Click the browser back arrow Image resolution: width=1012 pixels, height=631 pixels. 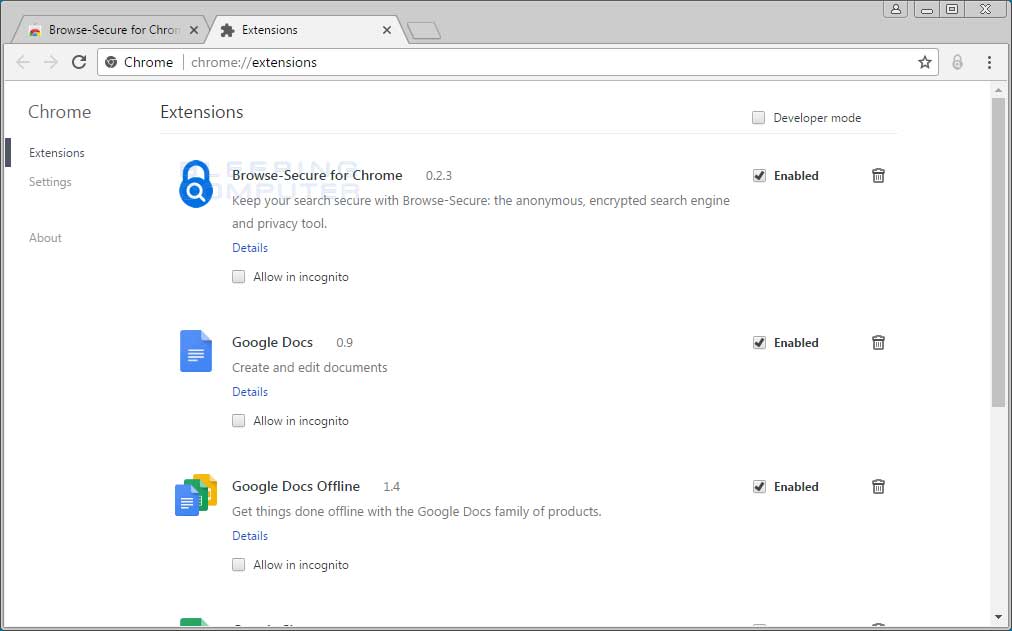[23, 62]
